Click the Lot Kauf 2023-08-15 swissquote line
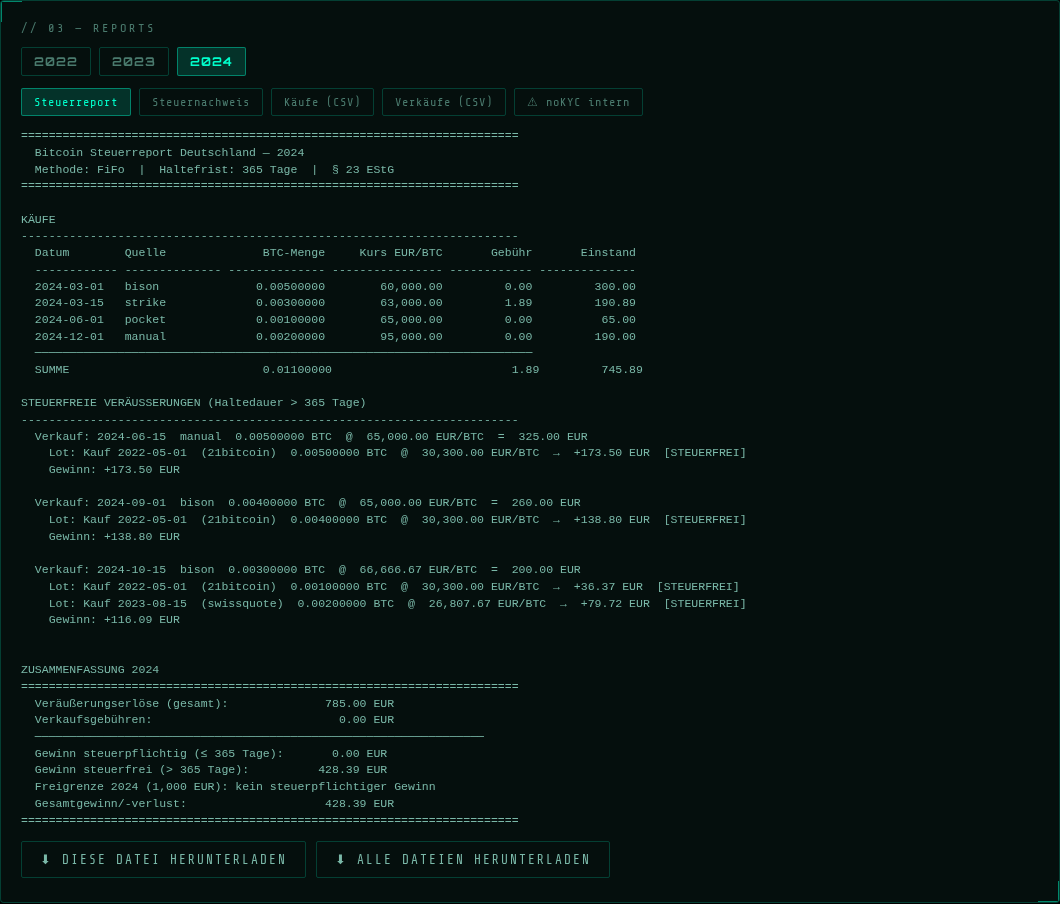 [398, 604]
